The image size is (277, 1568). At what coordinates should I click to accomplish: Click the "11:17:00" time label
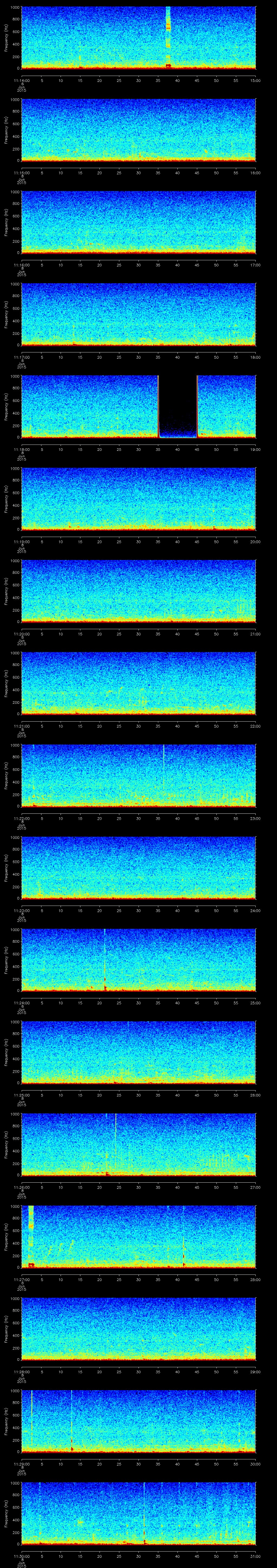point(21,357)
